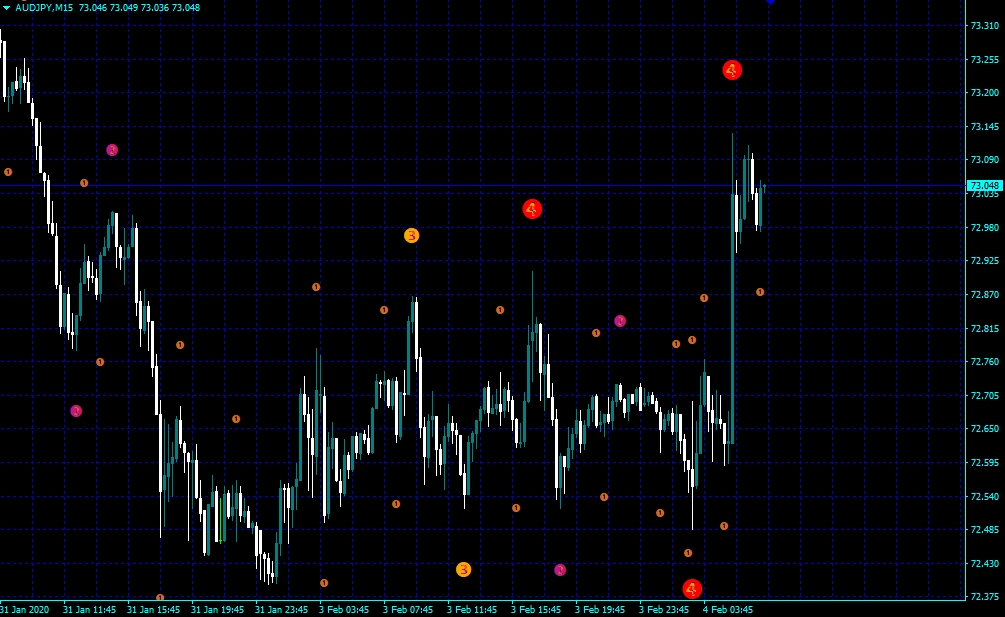The height and width of the screenshot is (617, 1005).
Task: Click the 73.255 price scale label
Action: (x=984, y=60)
